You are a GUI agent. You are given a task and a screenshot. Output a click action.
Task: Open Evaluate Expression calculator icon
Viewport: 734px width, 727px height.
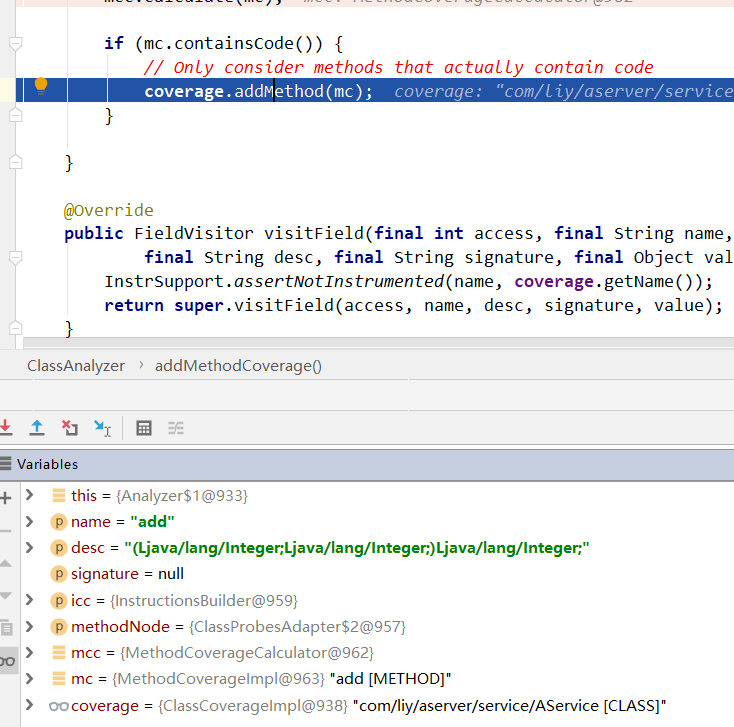coord(144,428)
